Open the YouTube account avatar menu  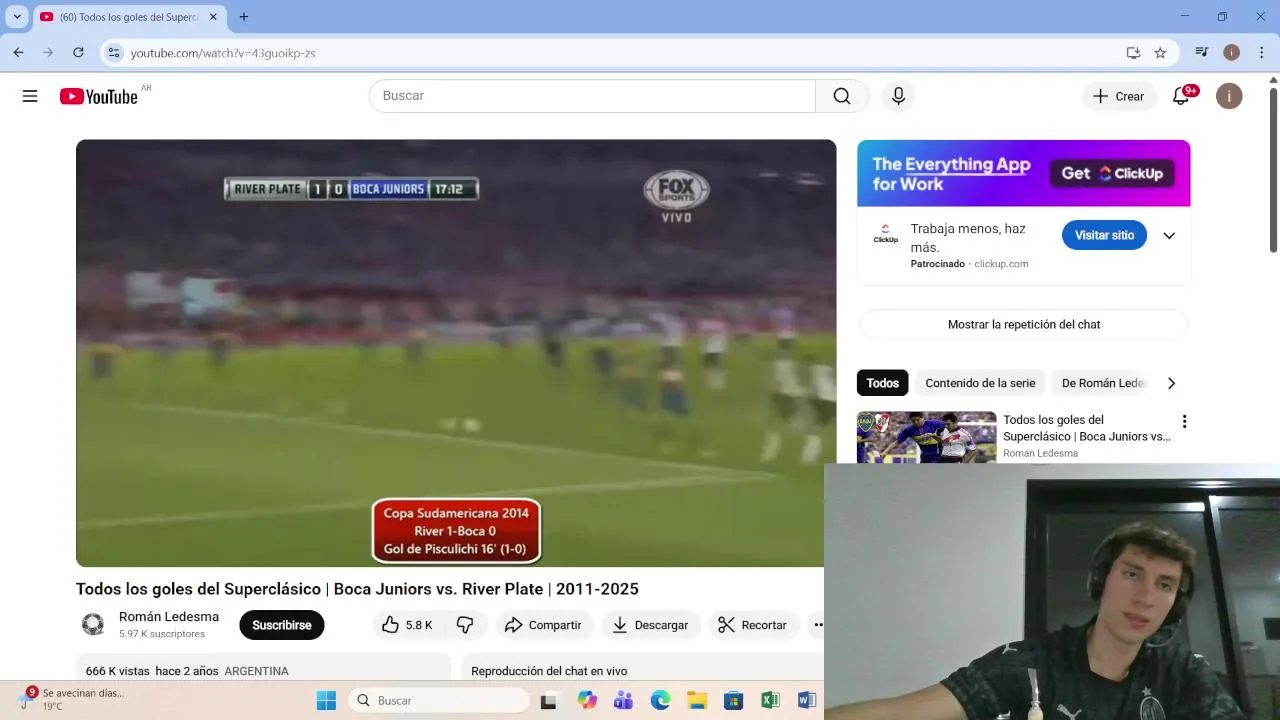(x=1229, y=96)
